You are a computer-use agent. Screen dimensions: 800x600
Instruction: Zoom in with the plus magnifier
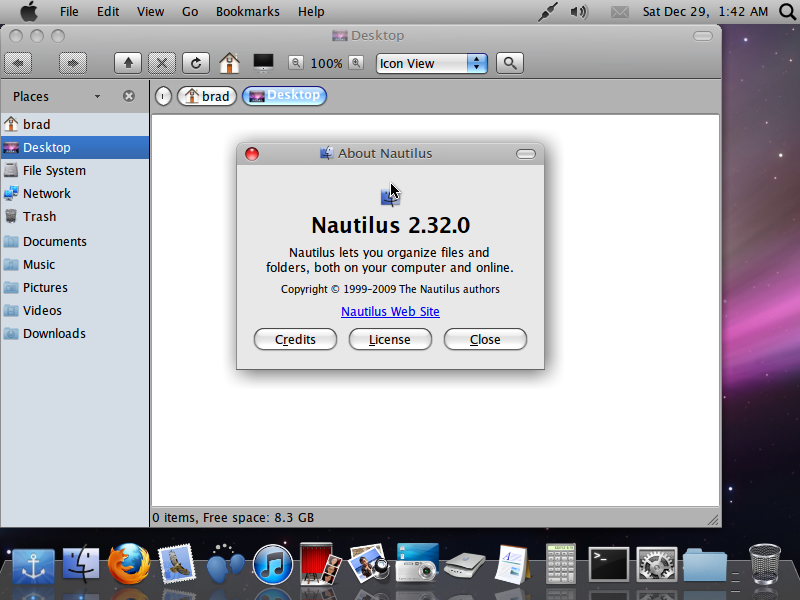[x=356, y=63]
